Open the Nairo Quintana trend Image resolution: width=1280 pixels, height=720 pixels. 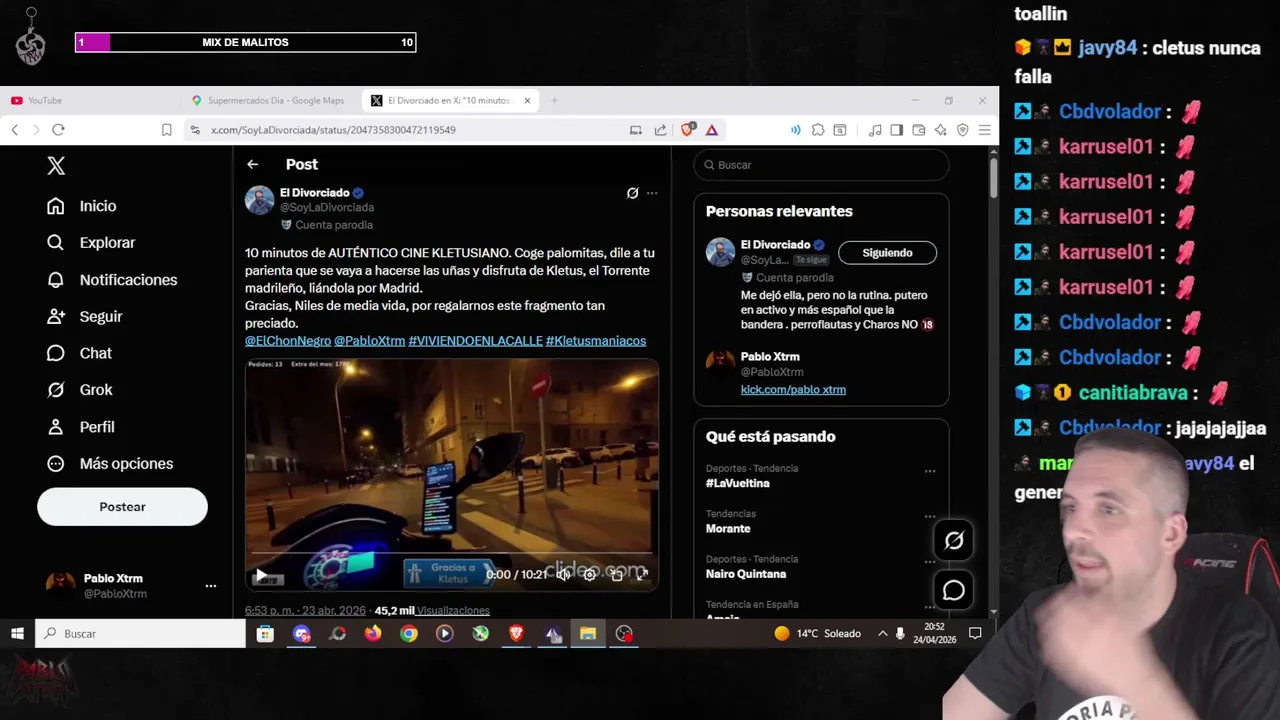pos(746,574)
